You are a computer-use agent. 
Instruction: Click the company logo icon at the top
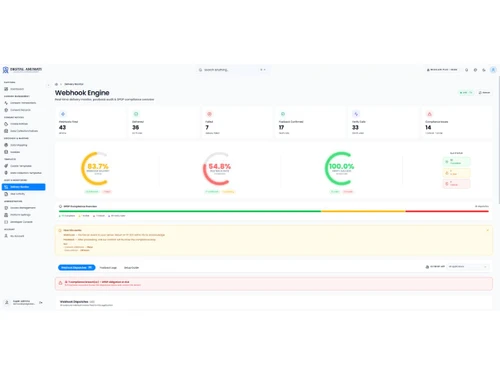6,70
